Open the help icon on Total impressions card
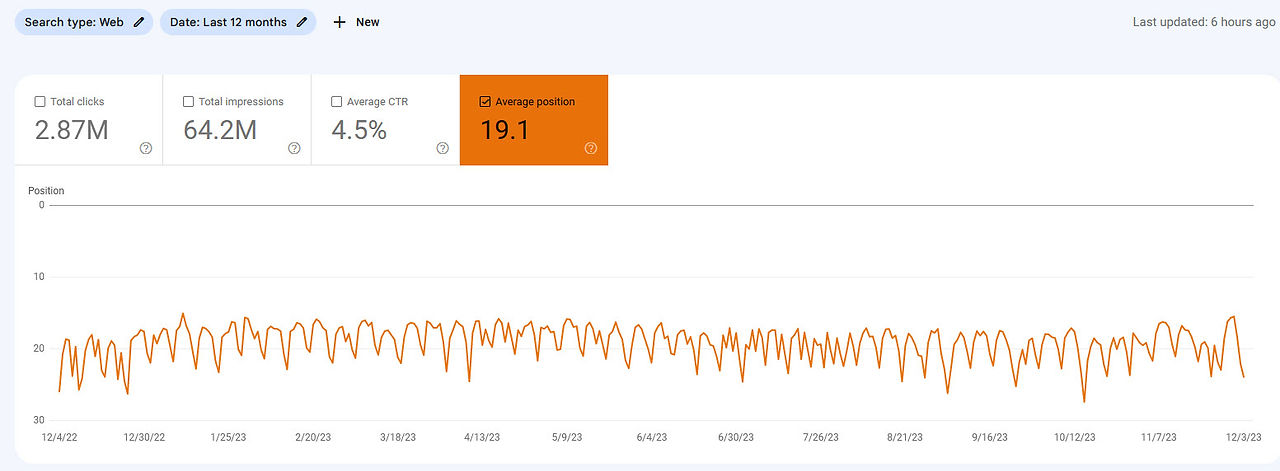 point(294,148)
